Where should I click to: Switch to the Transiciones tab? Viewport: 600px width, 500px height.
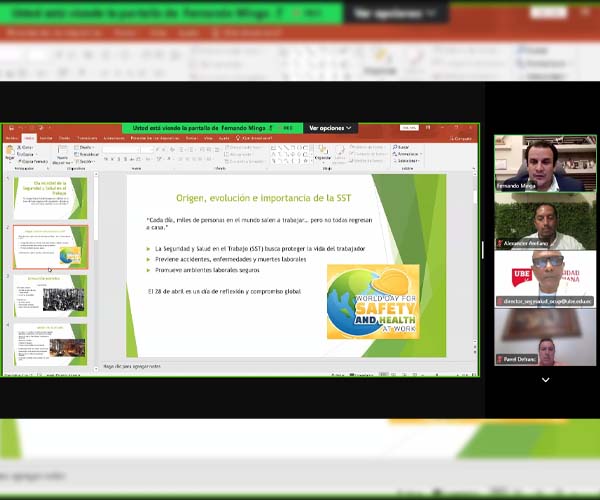87,138
